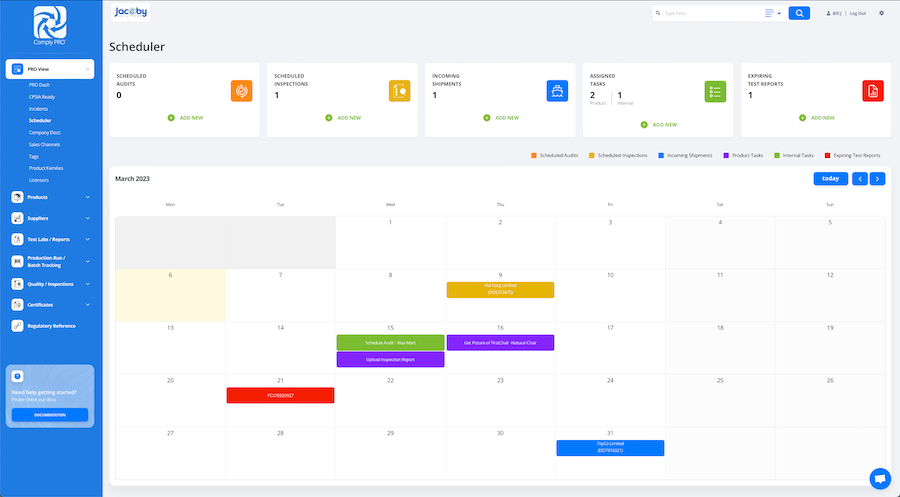Screen dimensions: 900x497
Task: Click the today button
Action: (831, 178)
